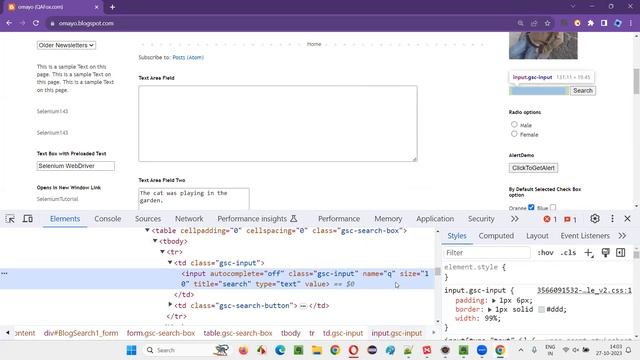
Task: Collapse the td class gsc-input node
Action: click(x=170, y=262)
